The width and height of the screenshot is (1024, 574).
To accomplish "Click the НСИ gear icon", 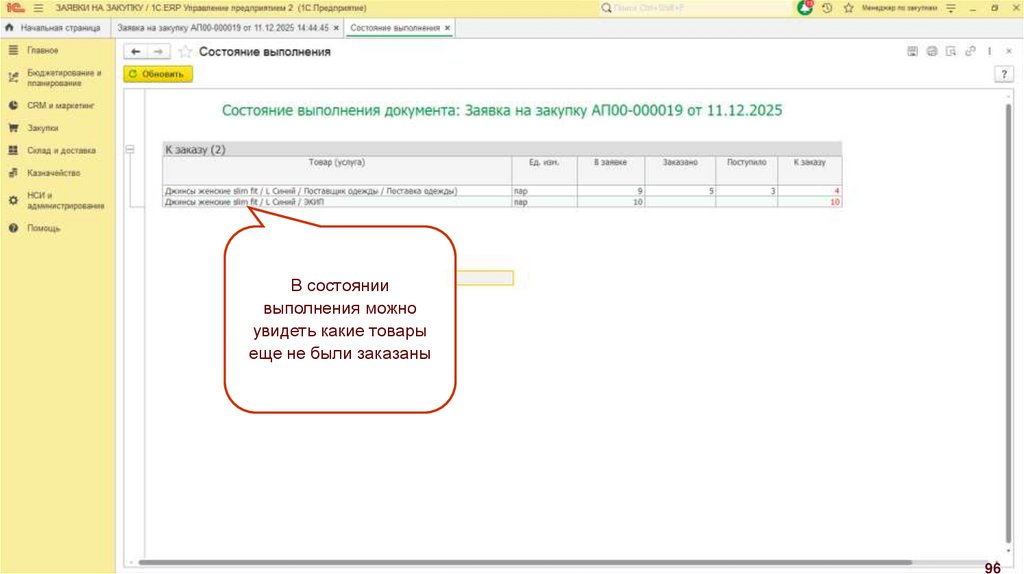I will click(13, 200).
